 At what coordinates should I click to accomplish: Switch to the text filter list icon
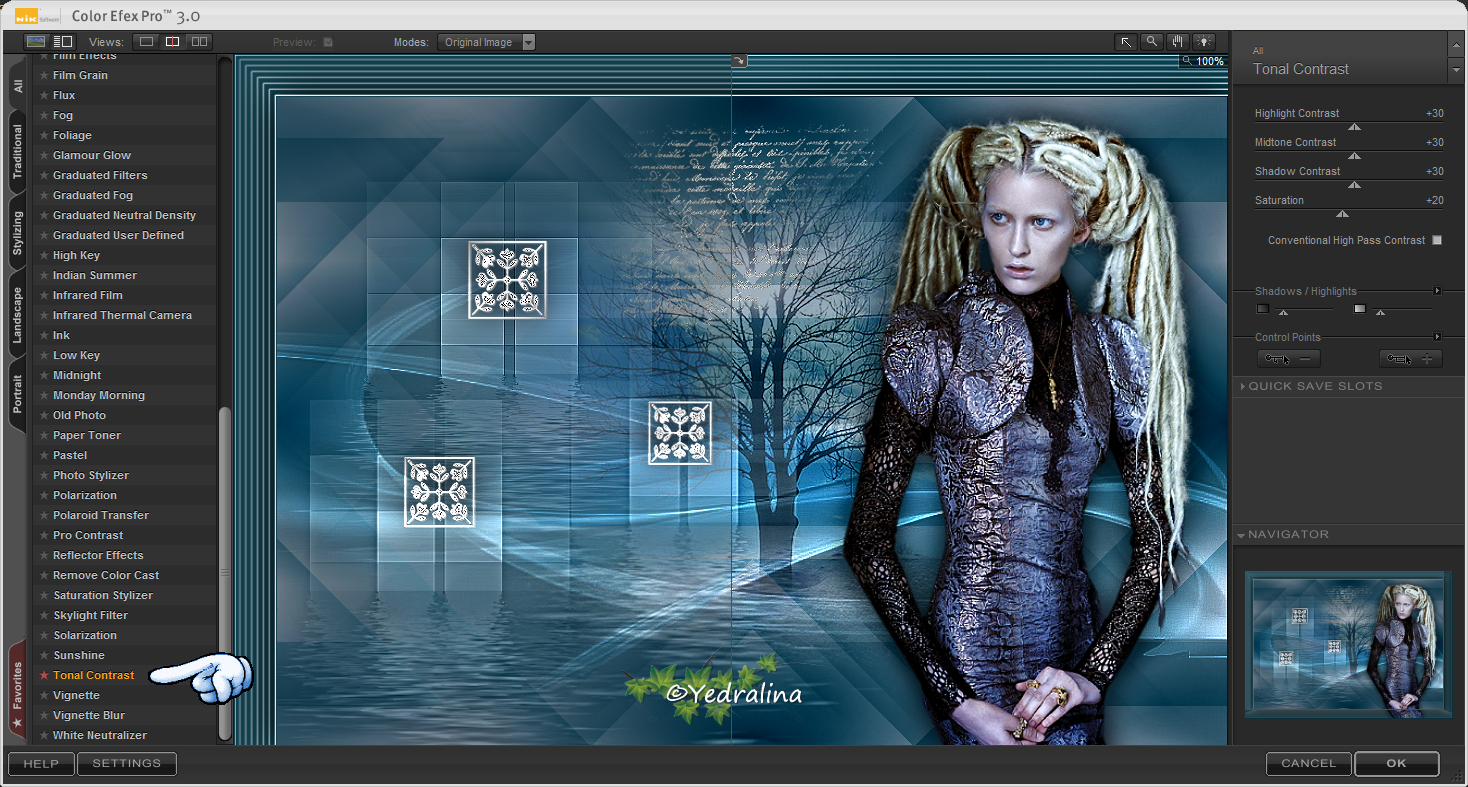[63, 42]
